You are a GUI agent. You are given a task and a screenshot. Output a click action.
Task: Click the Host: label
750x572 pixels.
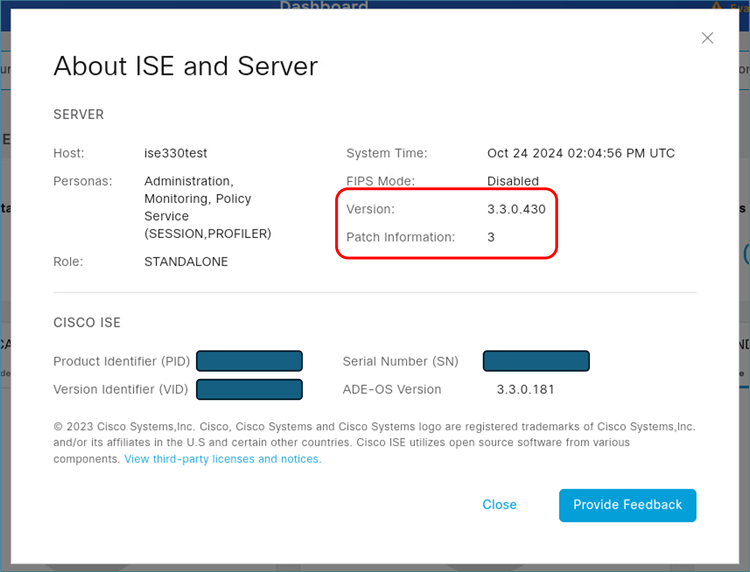(69, 153)
